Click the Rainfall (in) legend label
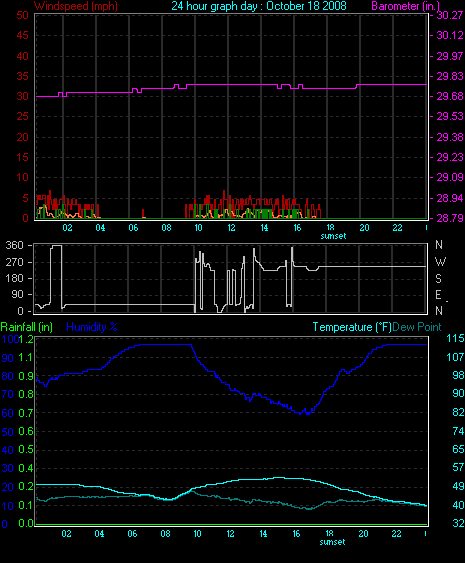Viewport: 465px width, 563px height. tap(27, 327)
